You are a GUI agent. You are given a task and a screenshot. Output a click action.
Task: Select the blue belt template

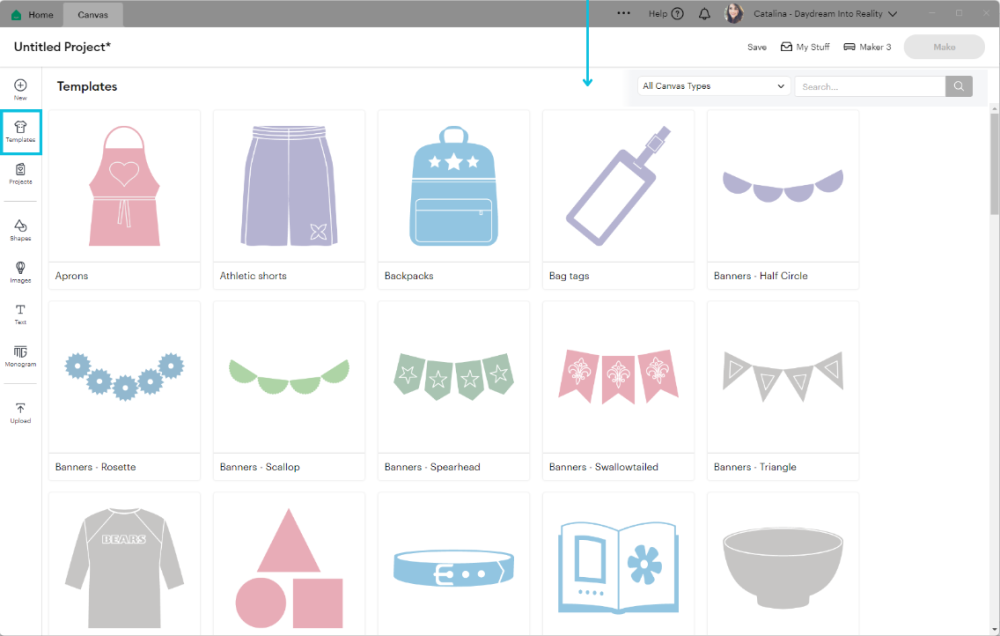453,564
